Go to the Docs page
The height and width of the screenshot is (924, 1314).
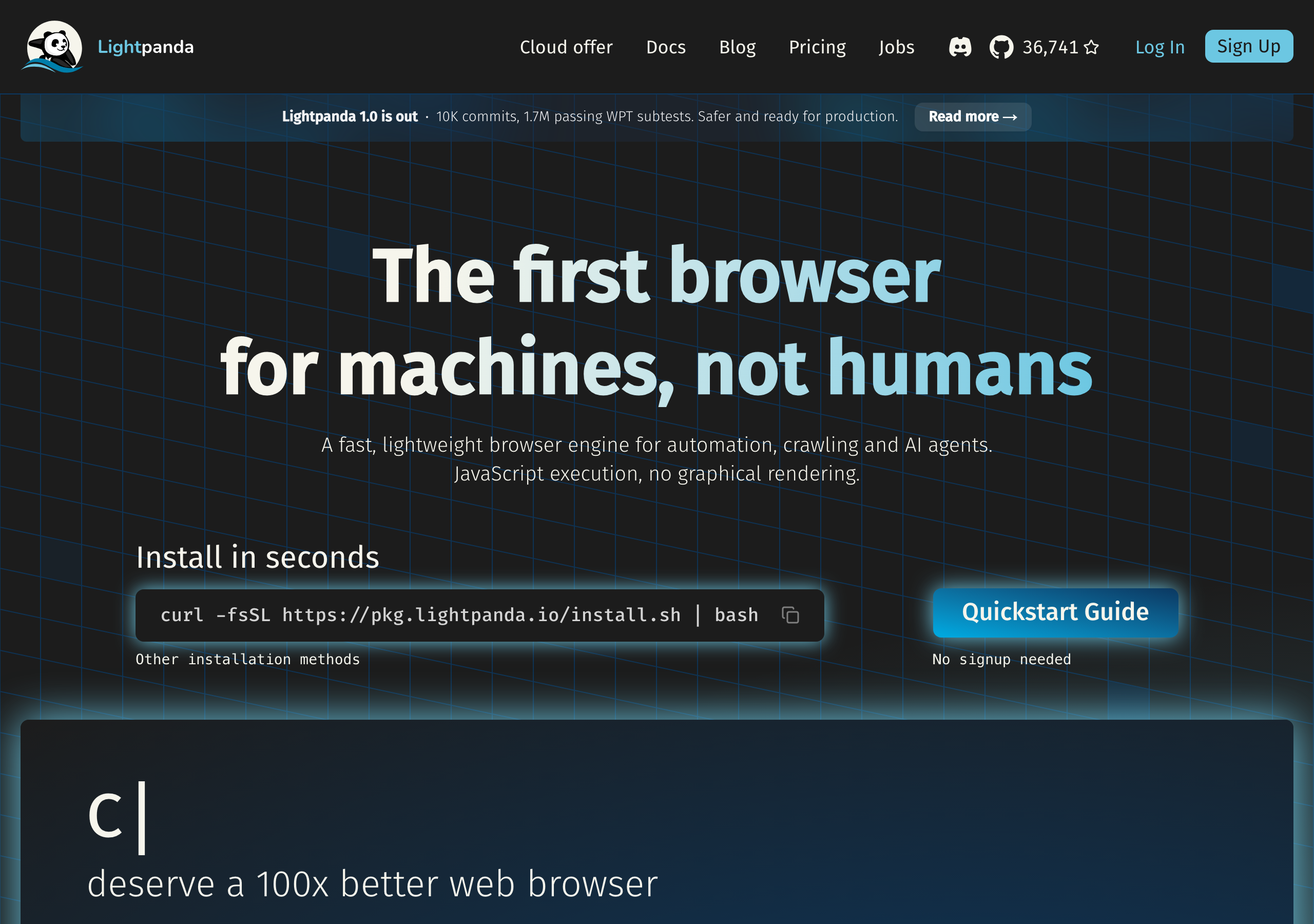666,47
